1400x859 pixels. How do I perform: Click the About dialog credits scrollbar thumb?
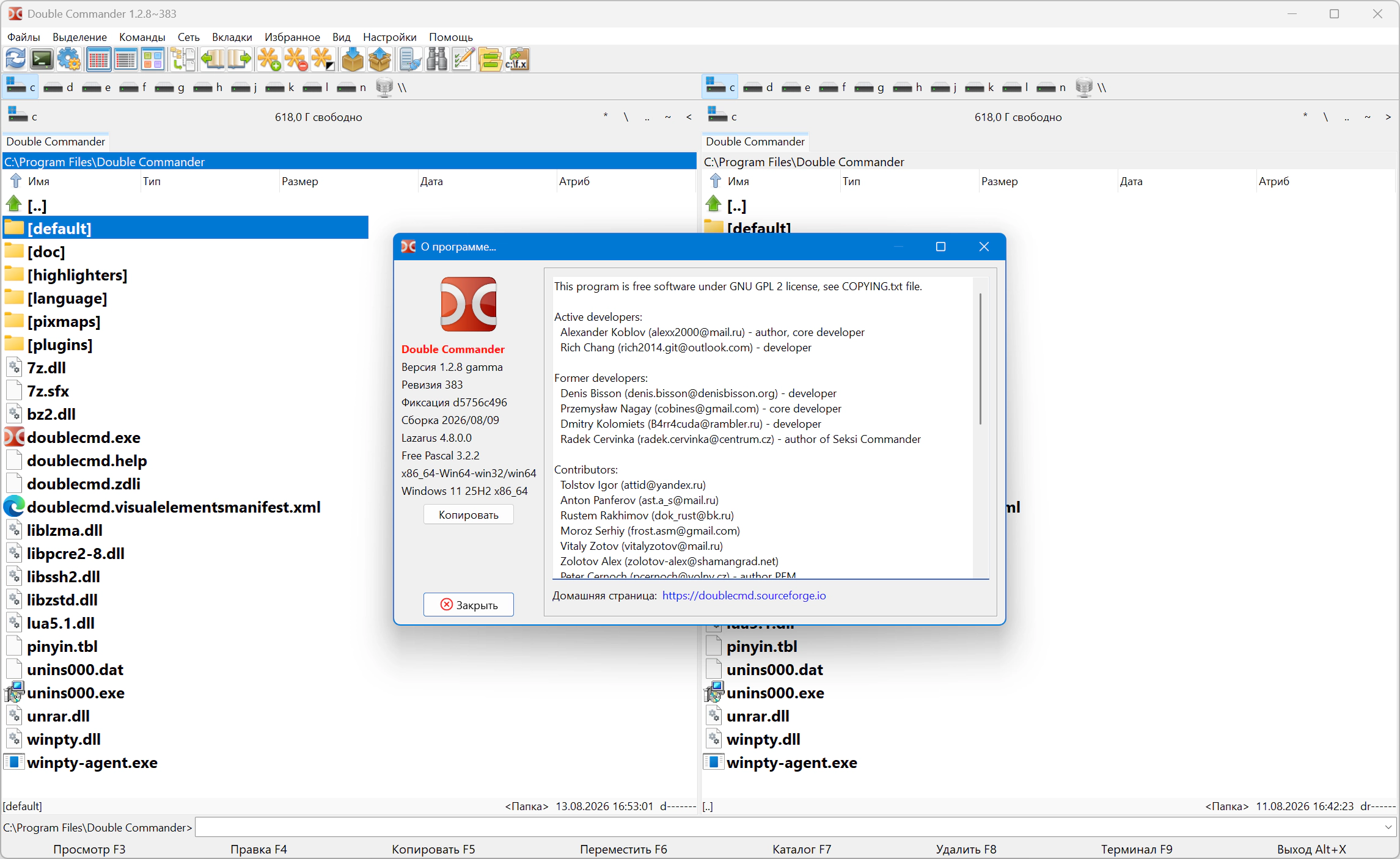tap(981, 359)
